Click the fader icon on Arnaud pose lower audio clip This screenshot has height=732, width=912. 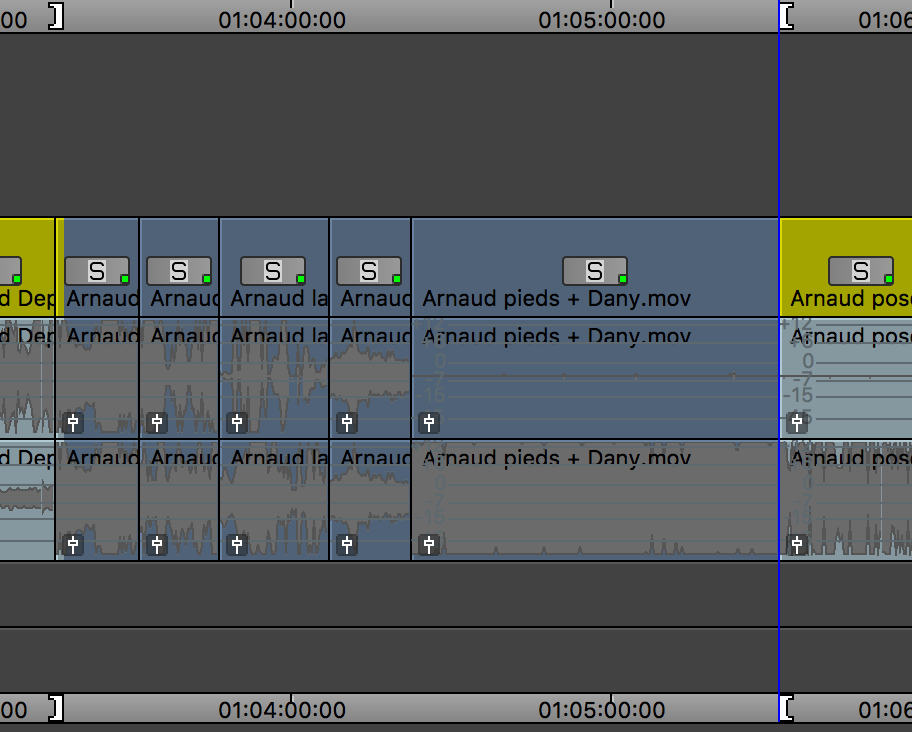pos(797,545)
